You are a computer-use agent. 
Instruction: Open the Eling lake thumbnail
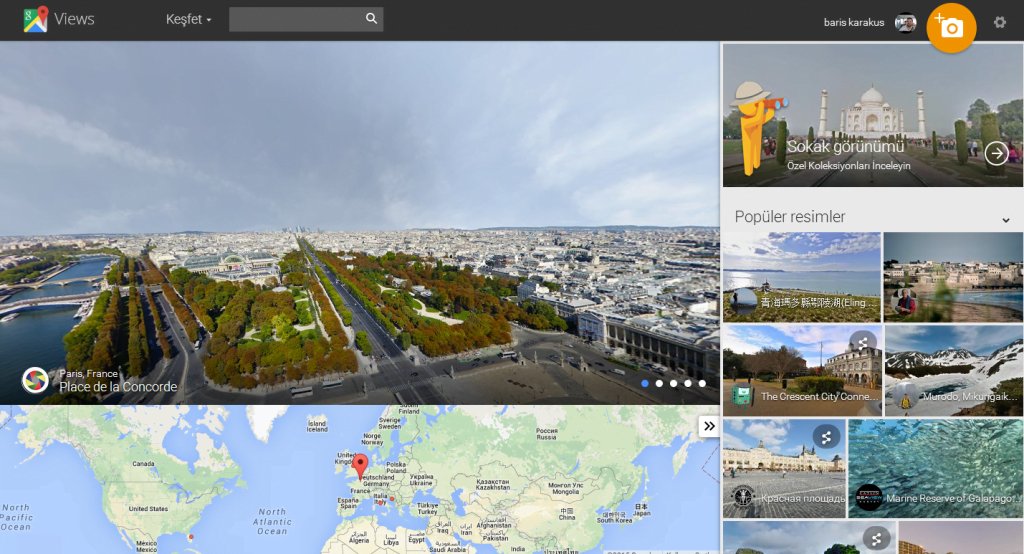point(801,277)
